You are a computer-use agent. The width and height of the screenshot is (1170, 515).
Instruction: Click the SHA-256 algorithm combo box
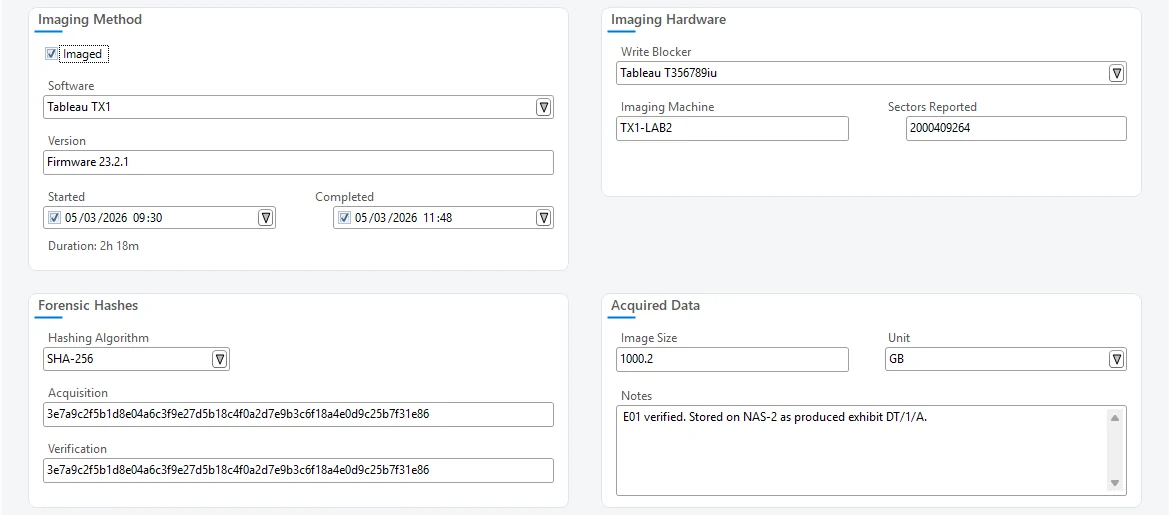click(x=137, y=359)
